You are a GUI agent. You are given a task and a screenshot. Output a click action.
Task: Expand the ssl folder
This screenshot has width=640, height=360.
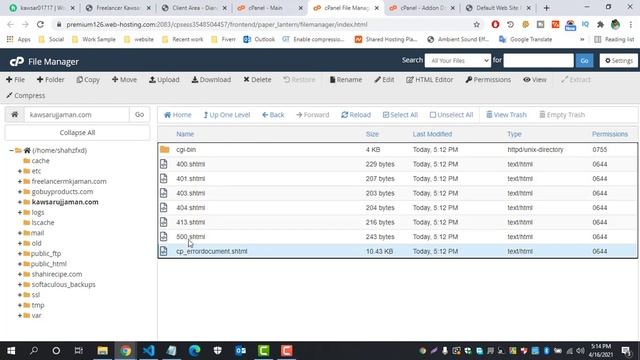20,295
